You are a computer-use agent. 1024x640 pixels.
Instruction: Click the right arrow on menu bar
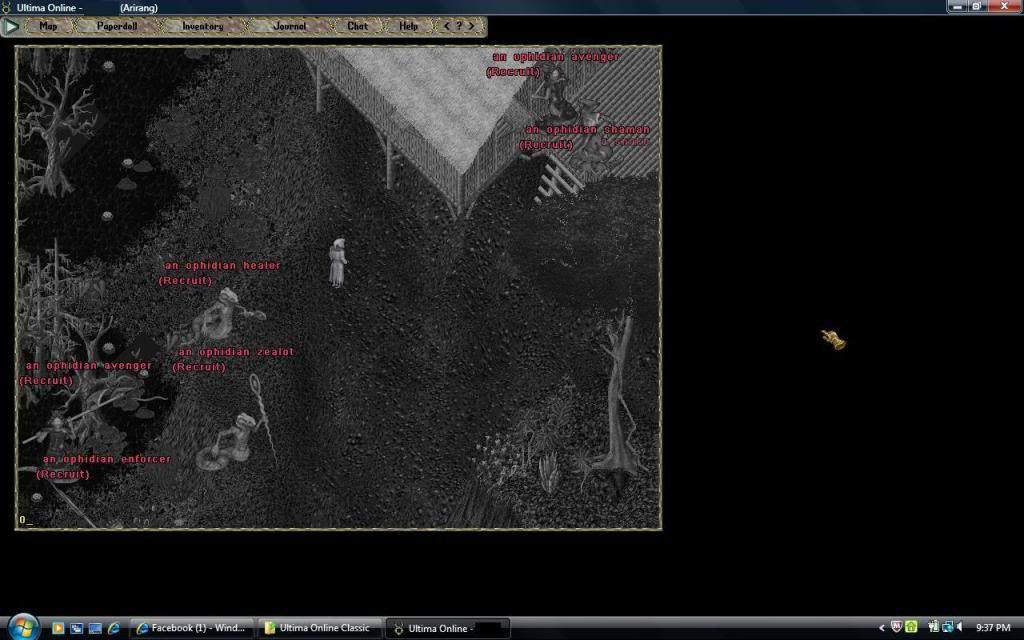472,26
